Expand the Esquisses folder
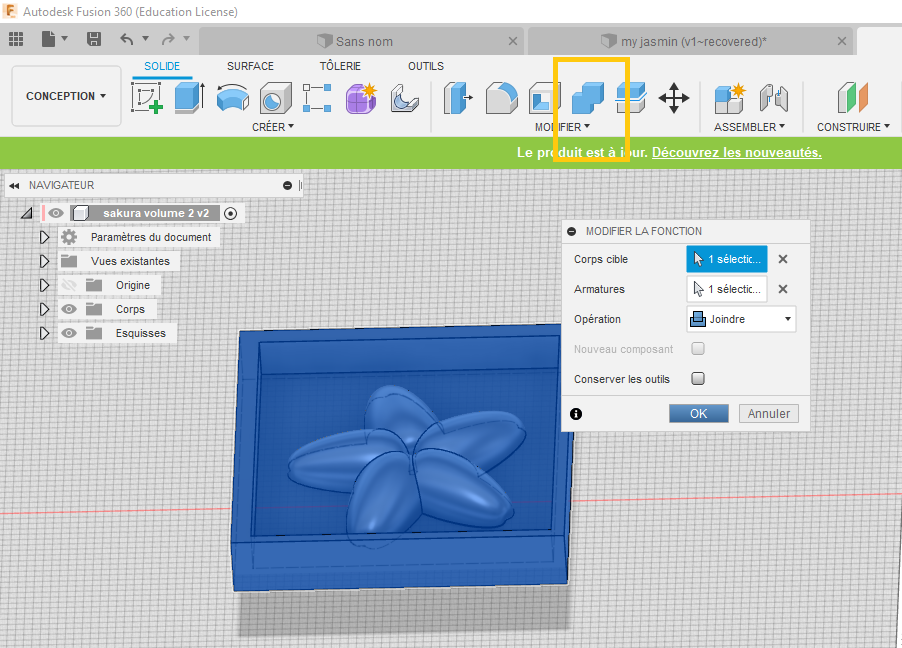 coord(44,333)
